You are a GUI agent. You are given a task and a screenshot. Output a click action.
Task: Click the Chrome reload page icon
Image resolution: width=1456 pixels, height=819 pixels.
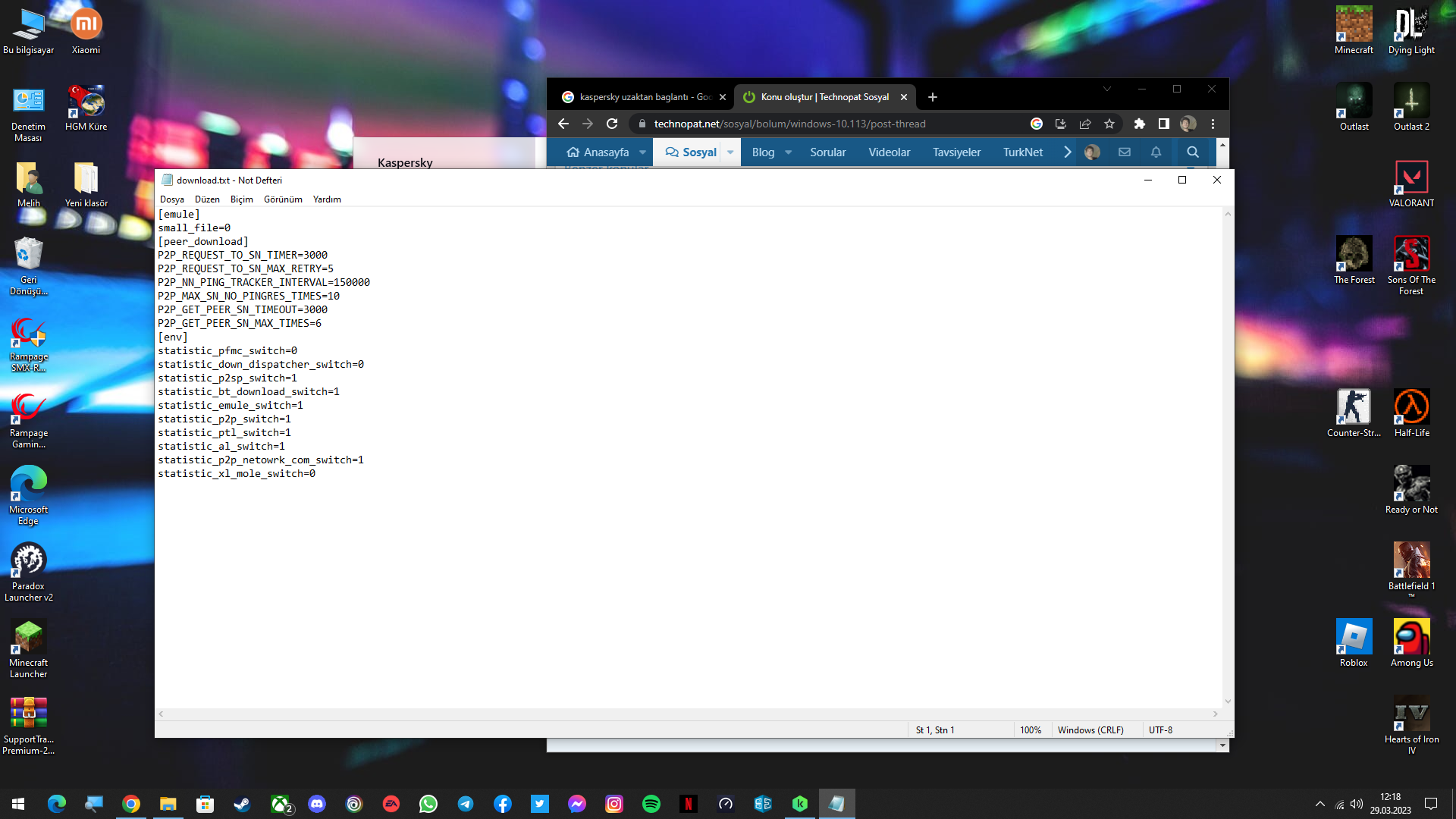612,124
